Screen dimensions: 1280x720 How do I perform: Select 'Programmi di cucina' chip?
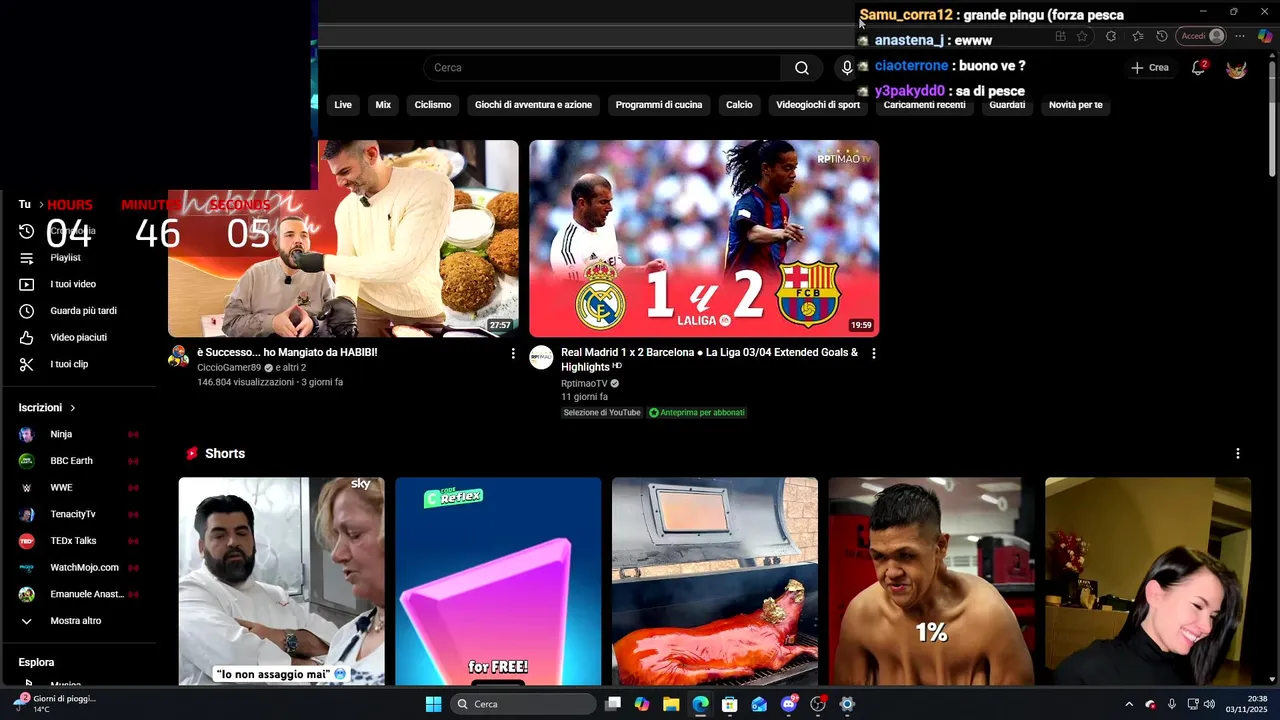[x=659, y=105]
